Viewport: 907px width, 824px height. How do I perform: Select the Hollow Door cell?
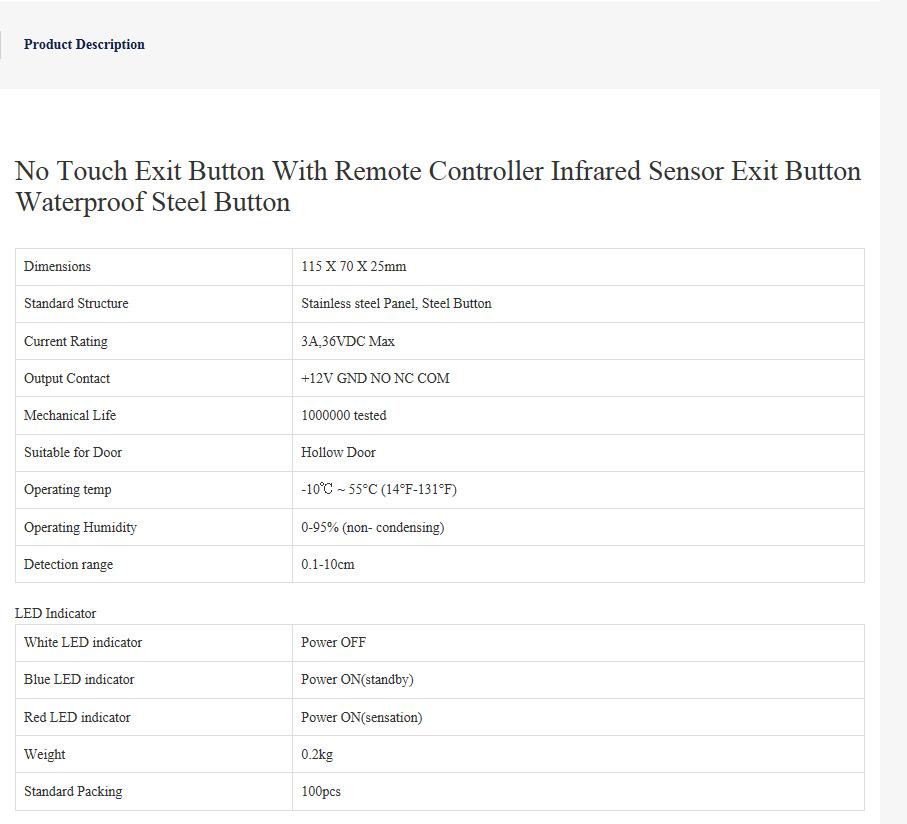[x=338, y=453]
